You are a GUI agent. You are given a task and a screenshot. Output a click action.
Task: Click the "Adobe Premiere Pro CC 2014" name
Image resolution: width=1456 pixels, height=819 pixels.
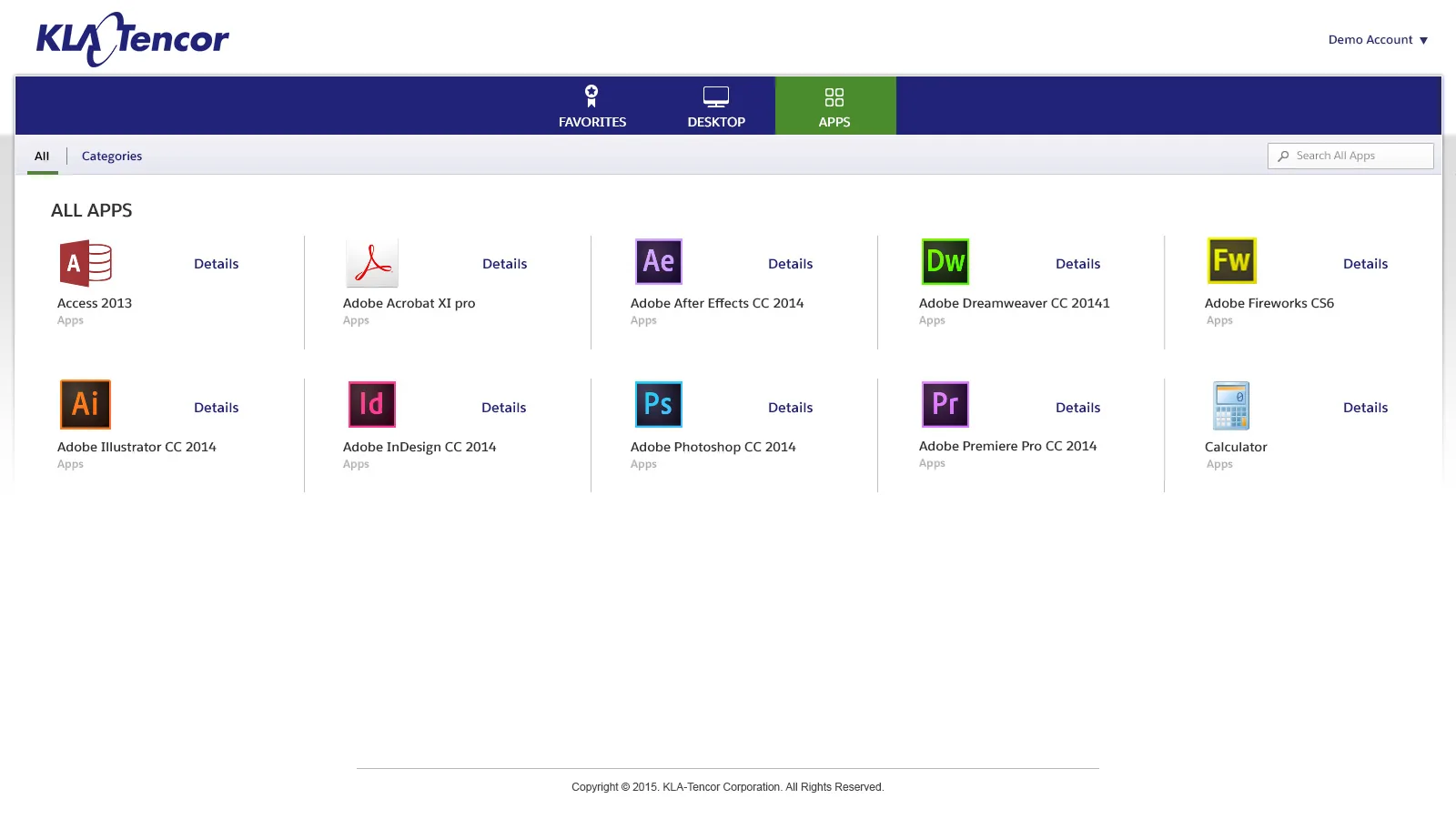click(1008, 446)
